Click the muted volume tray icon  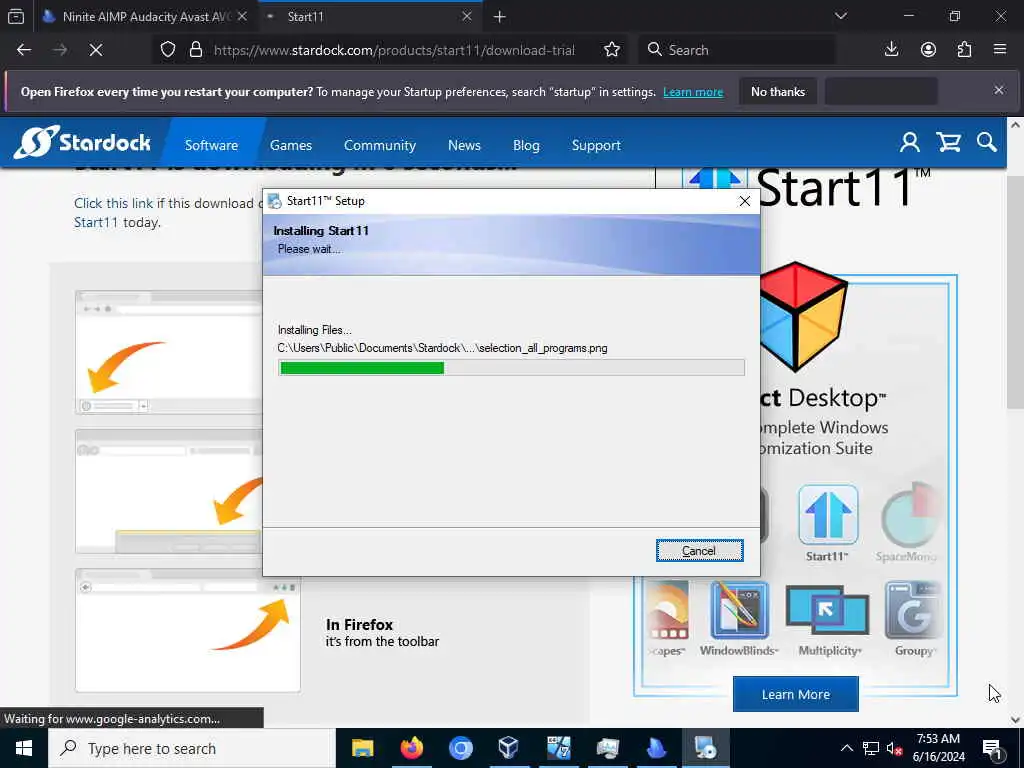(894, 748)
